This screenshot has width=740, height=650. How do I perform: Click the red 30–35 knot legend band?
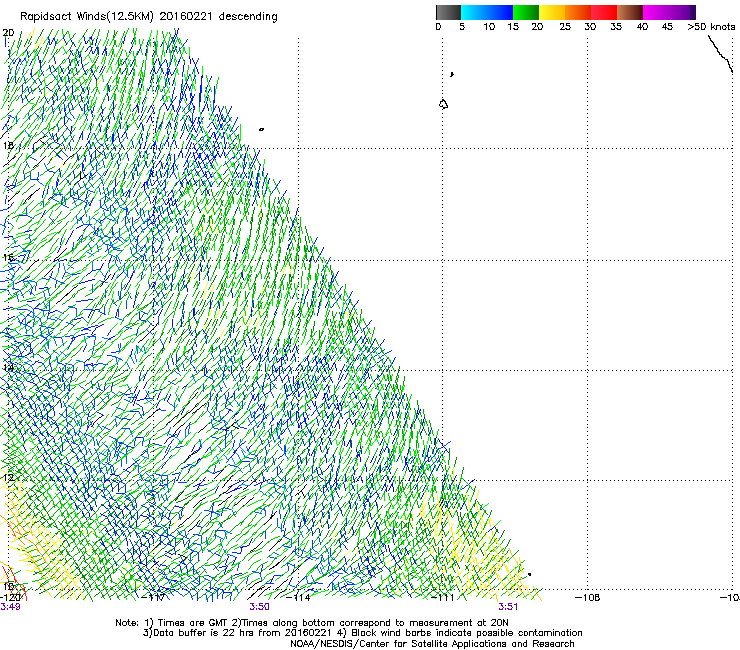(x=604, y=12)
